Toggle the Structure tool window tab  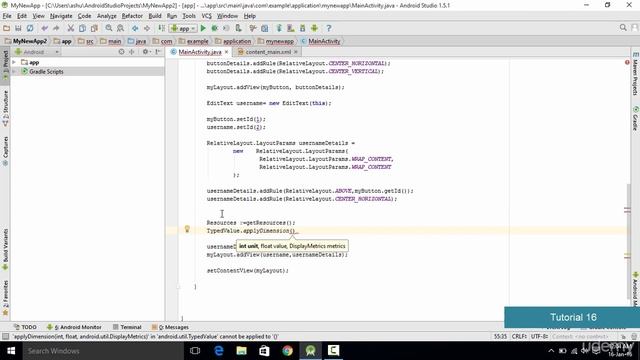pos(5,108)
